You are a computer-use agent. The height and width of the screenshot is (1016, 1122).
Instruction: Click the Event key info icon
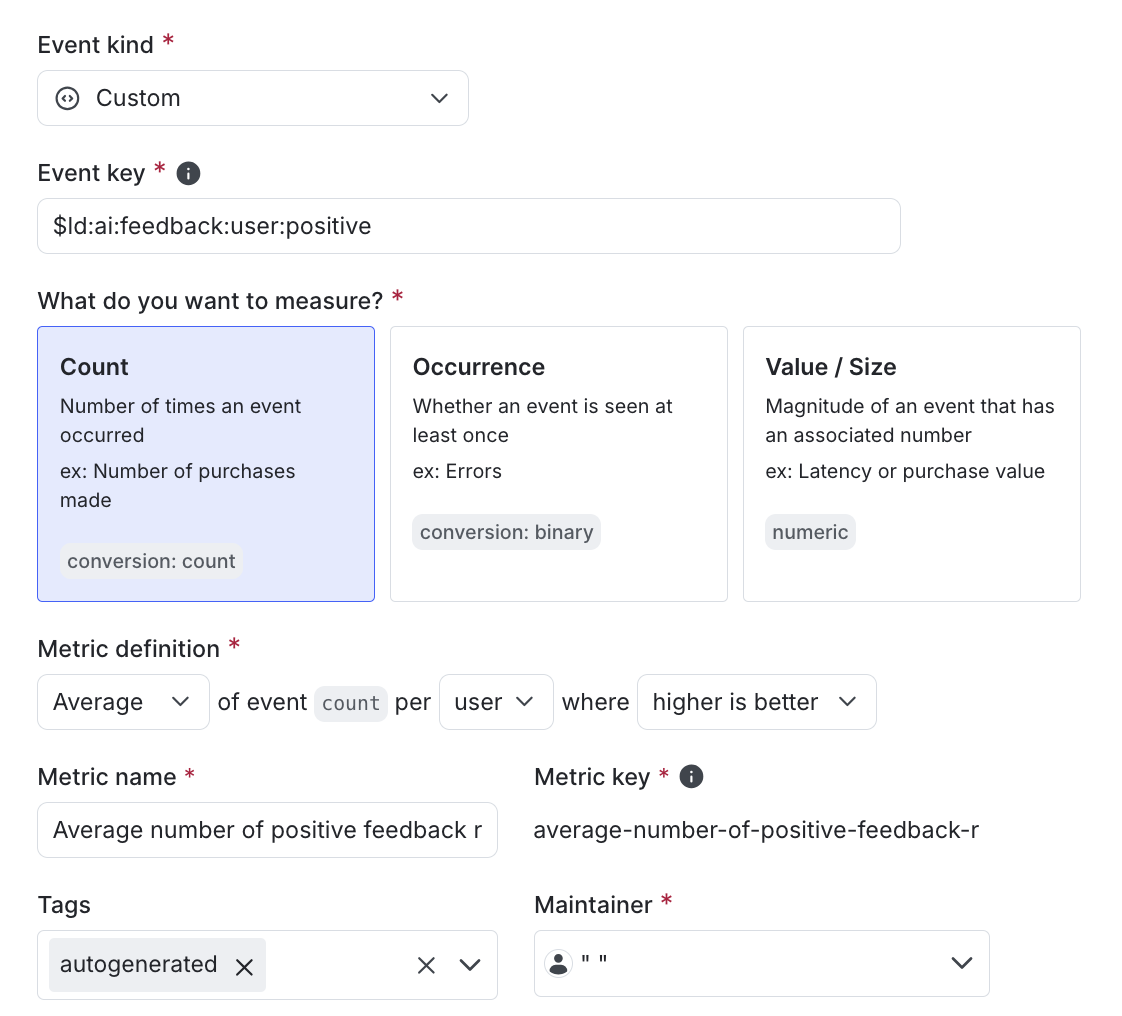[x=188, y=173]
